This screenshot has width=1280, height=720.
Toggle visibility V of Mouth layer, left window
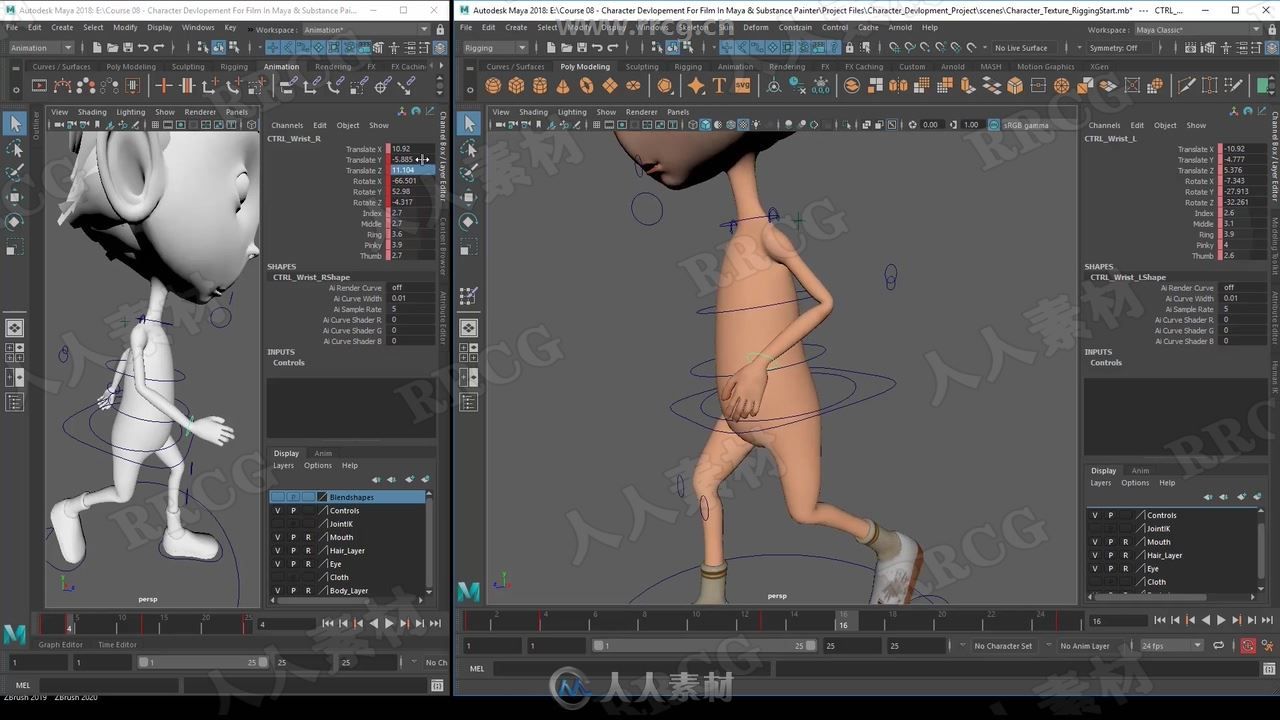277,537
